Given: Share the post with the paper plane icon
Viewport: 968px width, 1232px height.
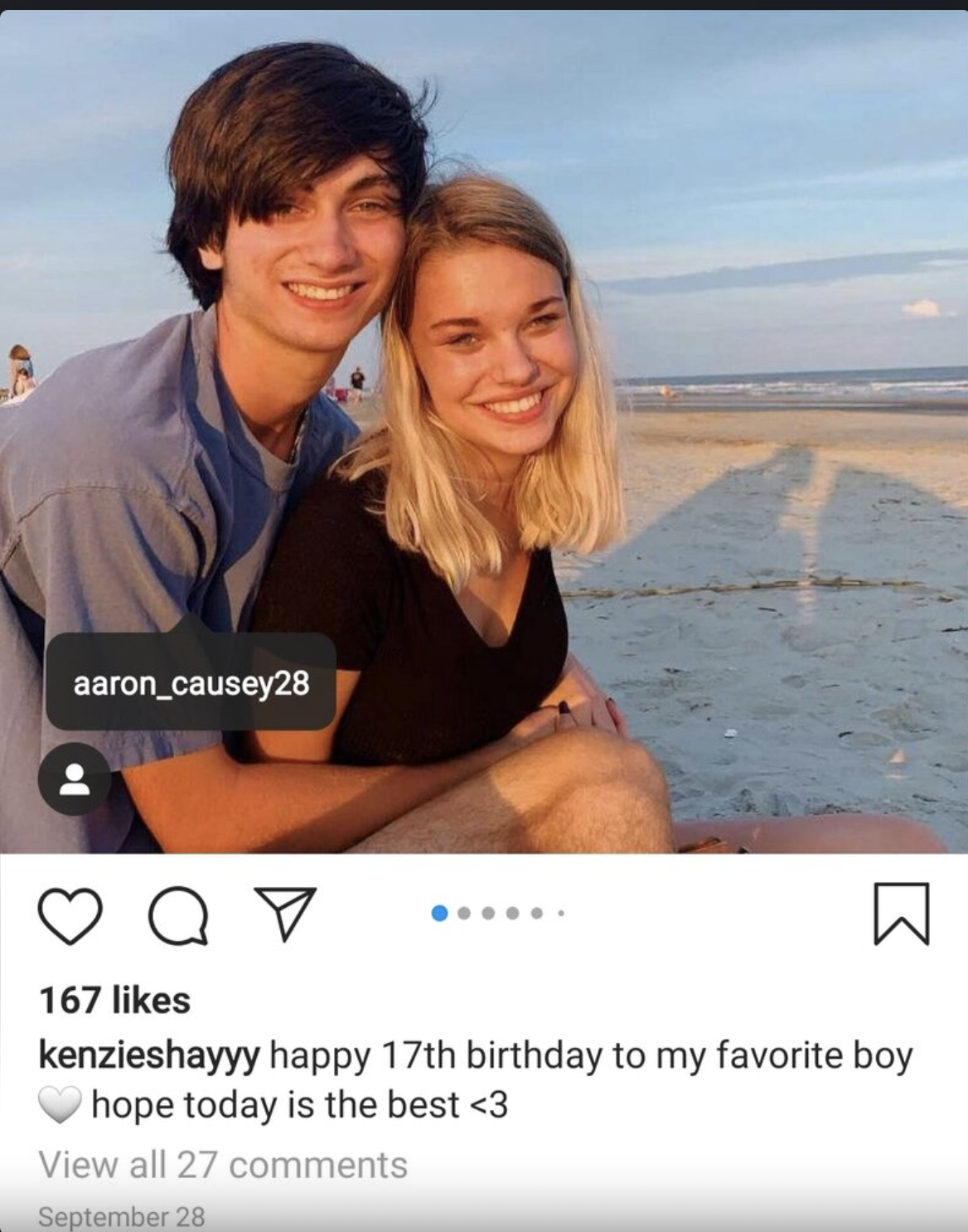Looking at the screenshot, I should pos(285,914).
